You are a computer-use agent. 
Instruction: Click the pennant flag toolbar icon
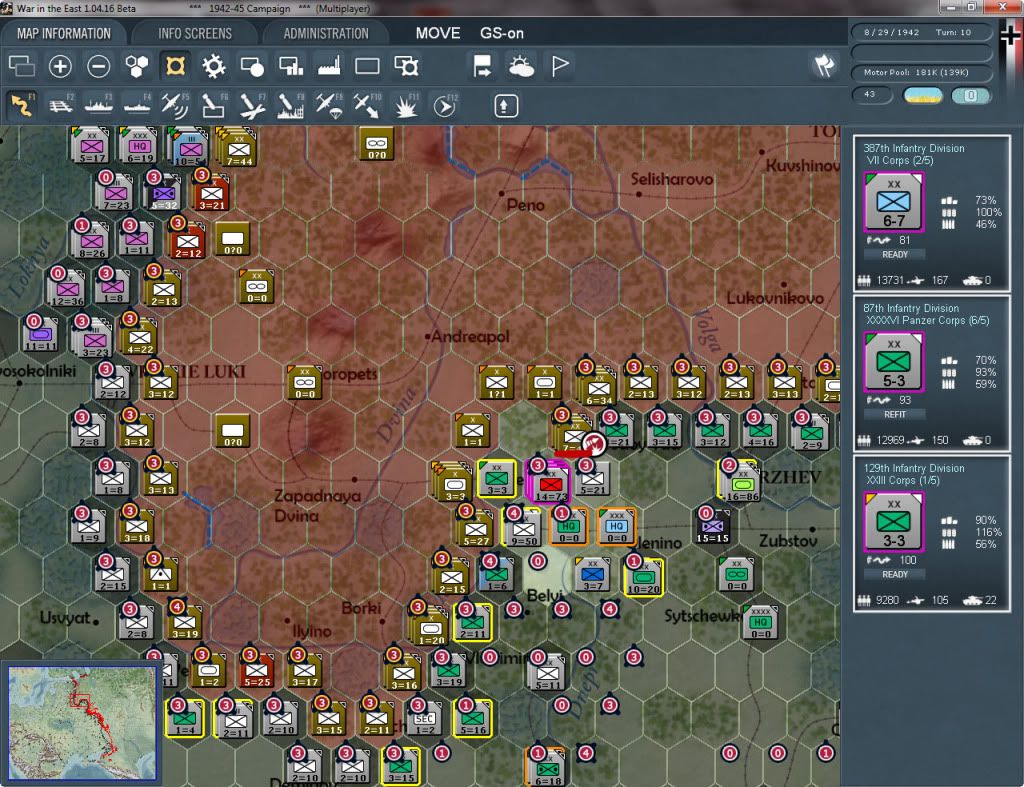pos(560,66)
